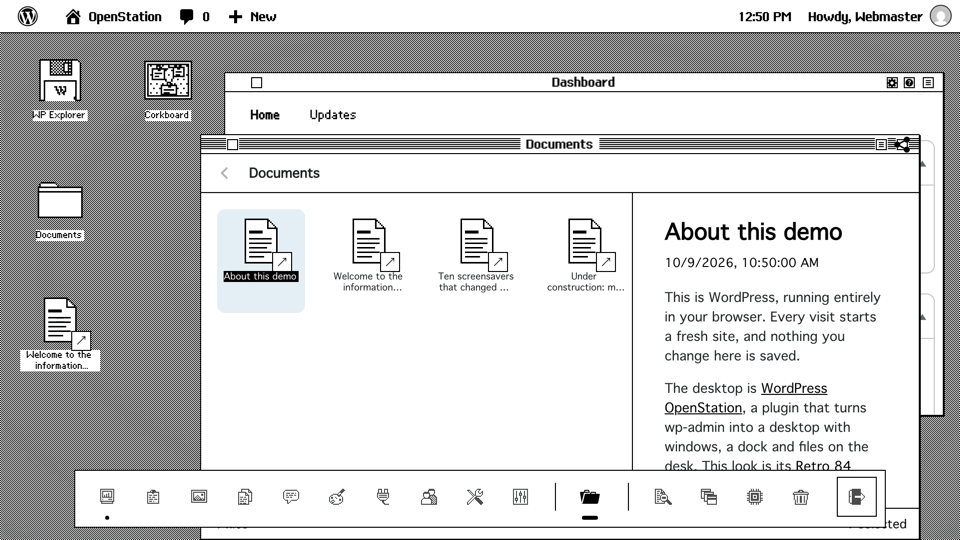This screenshot has width=960, height=540.
Task: Click the lines icon in Dashboard title bar
Action: point(928,83)
